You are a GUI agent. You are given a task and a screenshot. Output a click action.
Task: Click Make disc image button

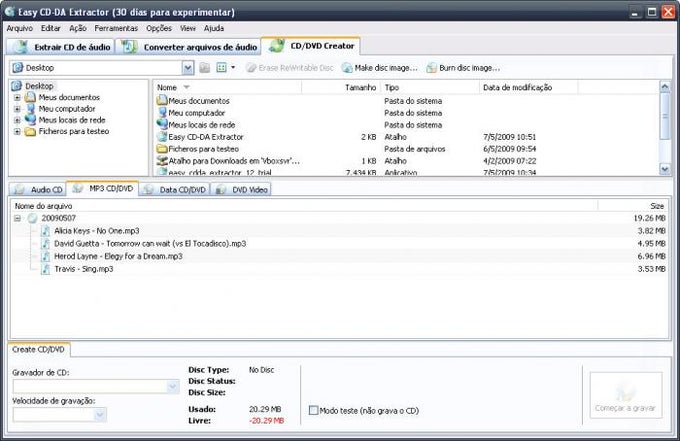379,68
